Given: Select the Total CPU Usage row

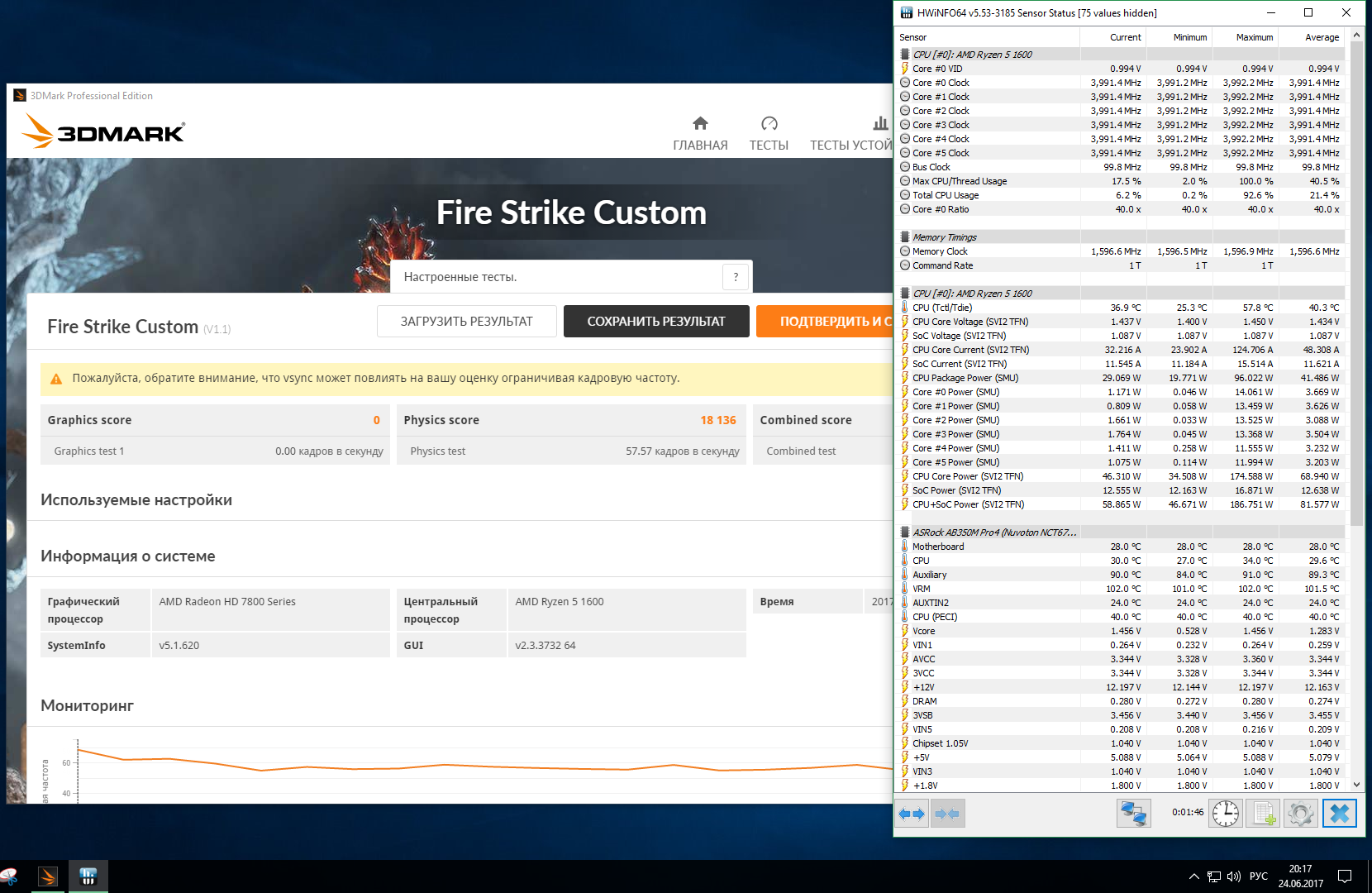Looking at the screenshot, I should pos(1122,195).
